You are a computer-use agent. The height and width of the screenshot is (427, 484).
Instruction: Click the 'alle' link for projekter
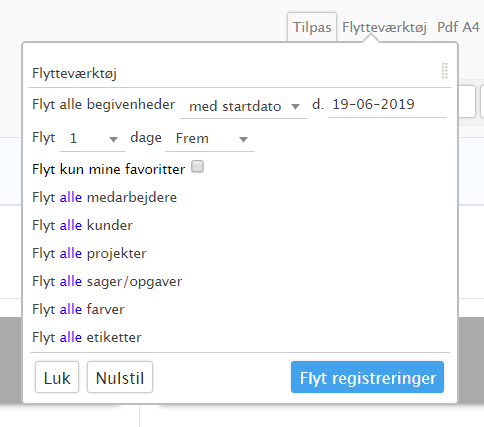(x=71, y=253)
